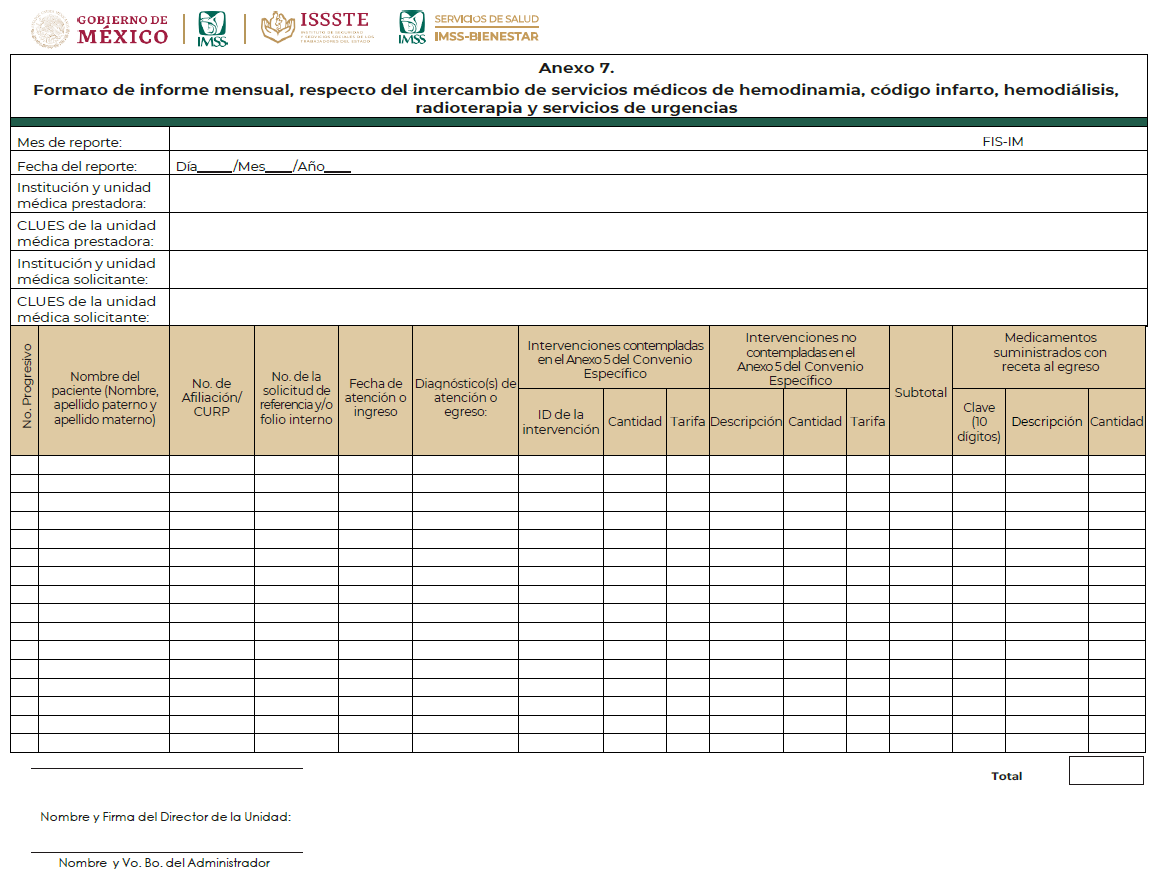The image size is (1154, 877).
Task: Click the IMSS-Bienestar Servicios de Salud logo
Action: [x=468, y=28]
